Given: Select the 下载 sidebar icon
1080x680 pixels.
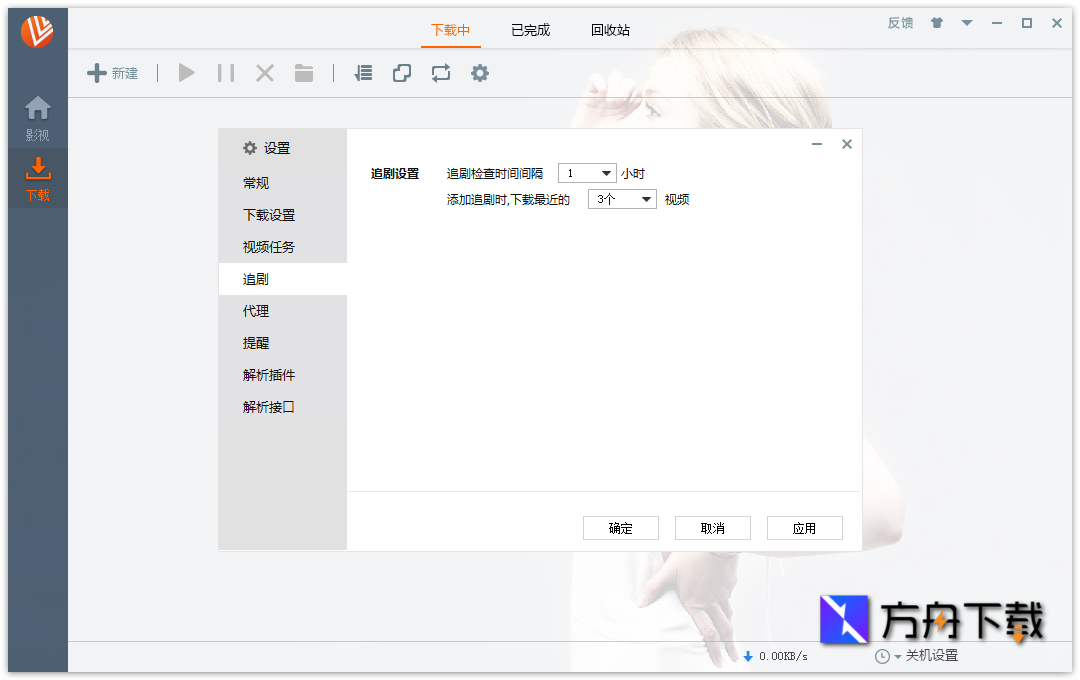Looking at the screenshot, I should (x=37, y=170).
